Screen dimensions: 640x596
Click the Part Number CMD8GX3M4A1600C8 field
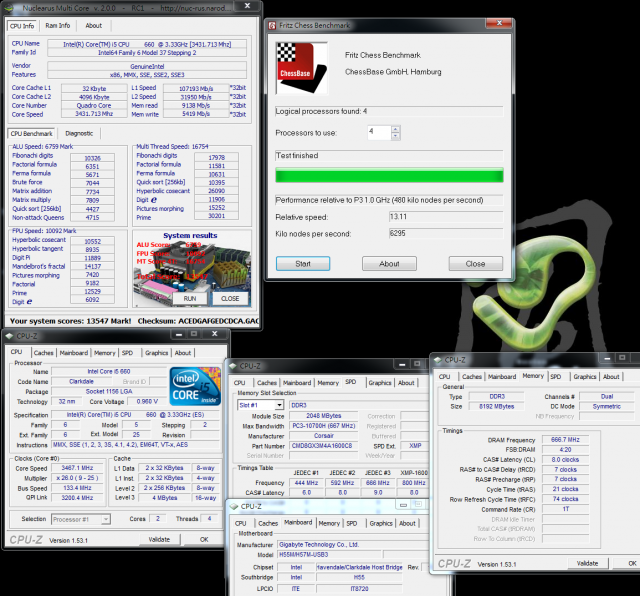322,446
